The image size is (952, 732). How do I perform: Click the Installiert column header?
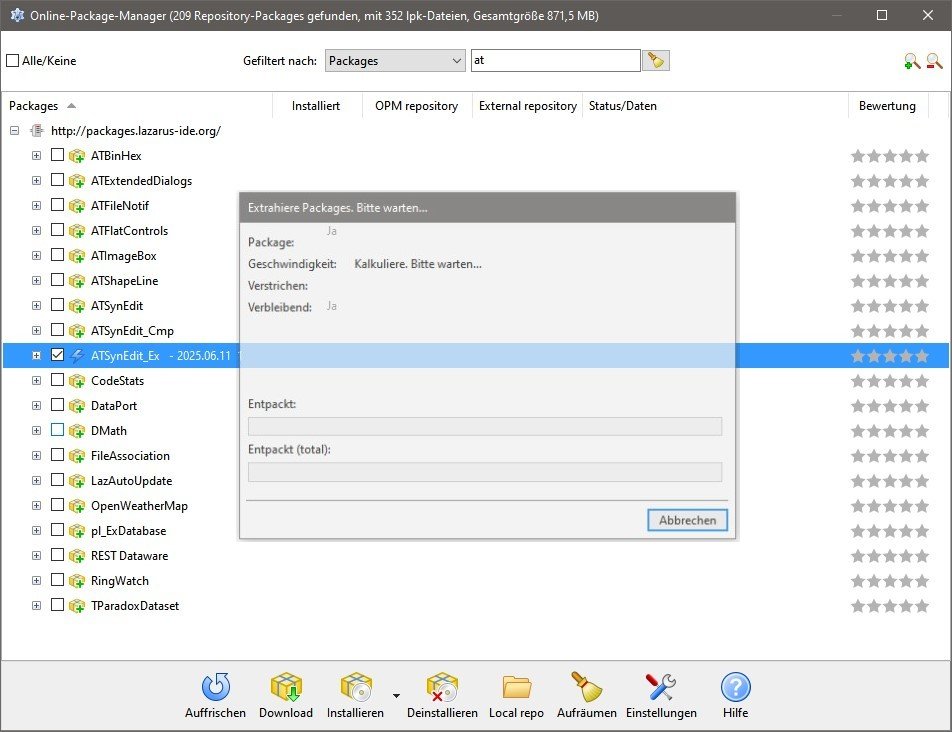point(317,106)
